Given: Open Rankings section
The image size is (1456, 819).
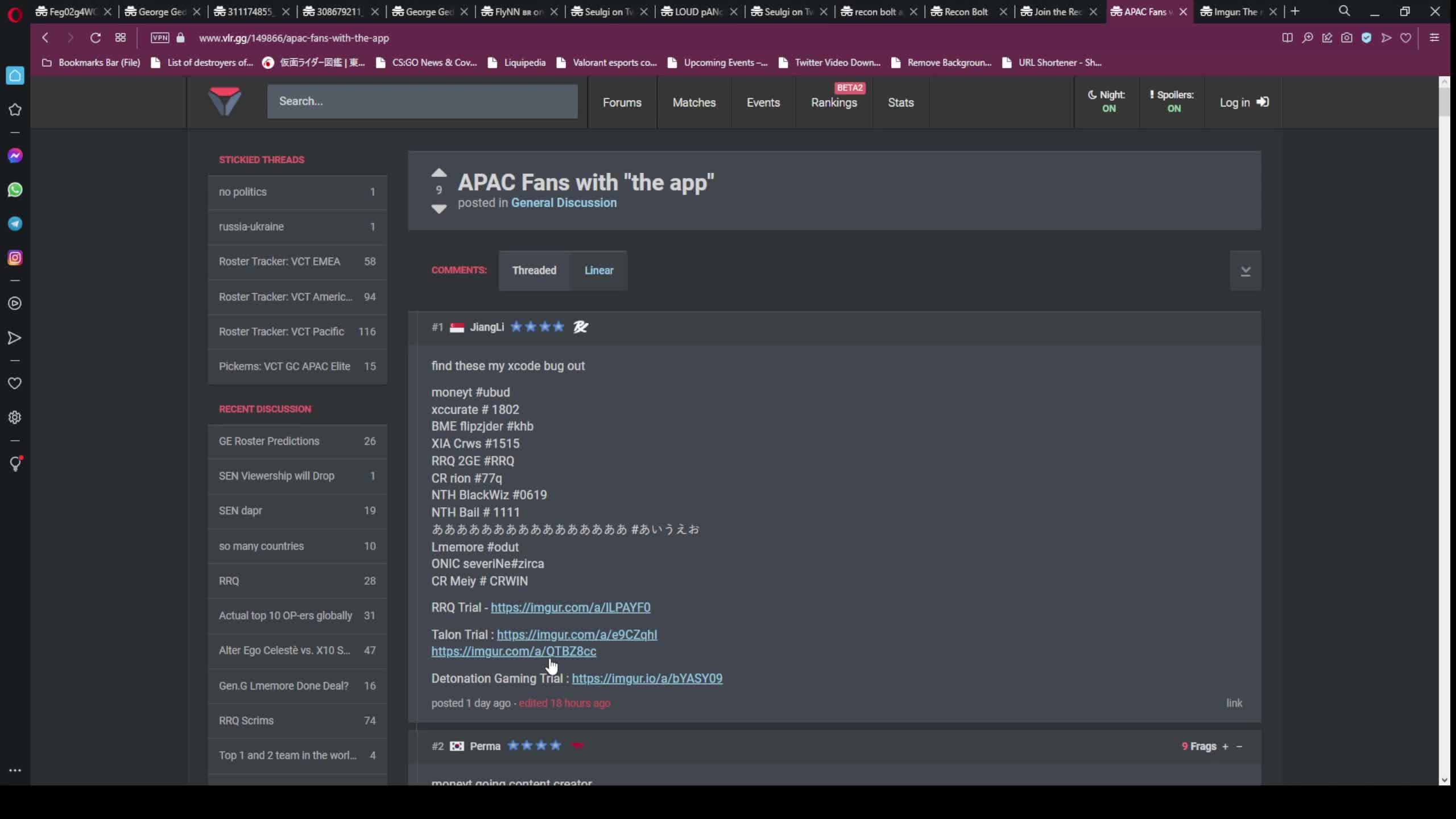Looking at the screenshot, I should (834, 103).
